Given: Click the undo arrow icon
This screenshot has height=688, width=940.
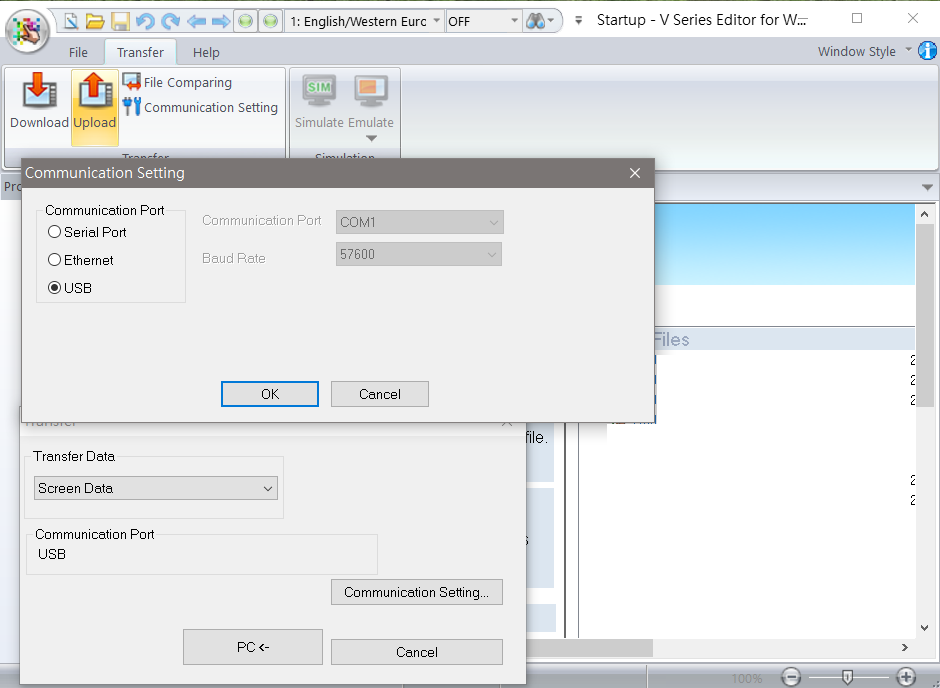Looking at the screenshot, I should pos(145,21).
